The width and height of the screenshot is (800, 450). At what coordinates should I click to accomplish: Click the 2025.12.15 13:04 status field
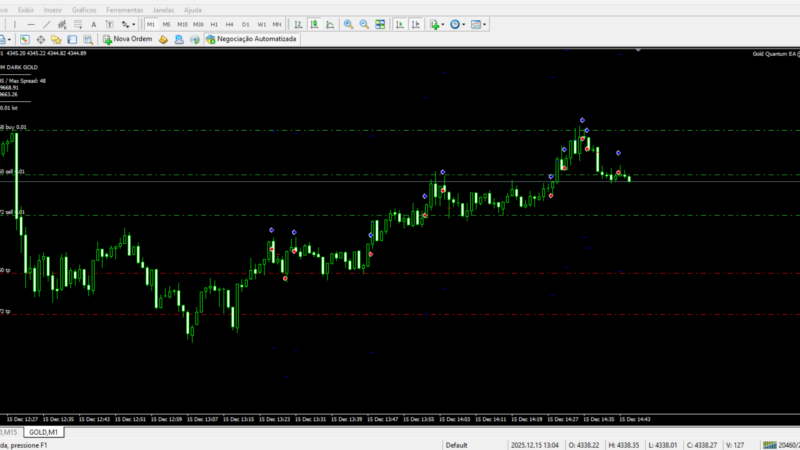click(535, 445)
